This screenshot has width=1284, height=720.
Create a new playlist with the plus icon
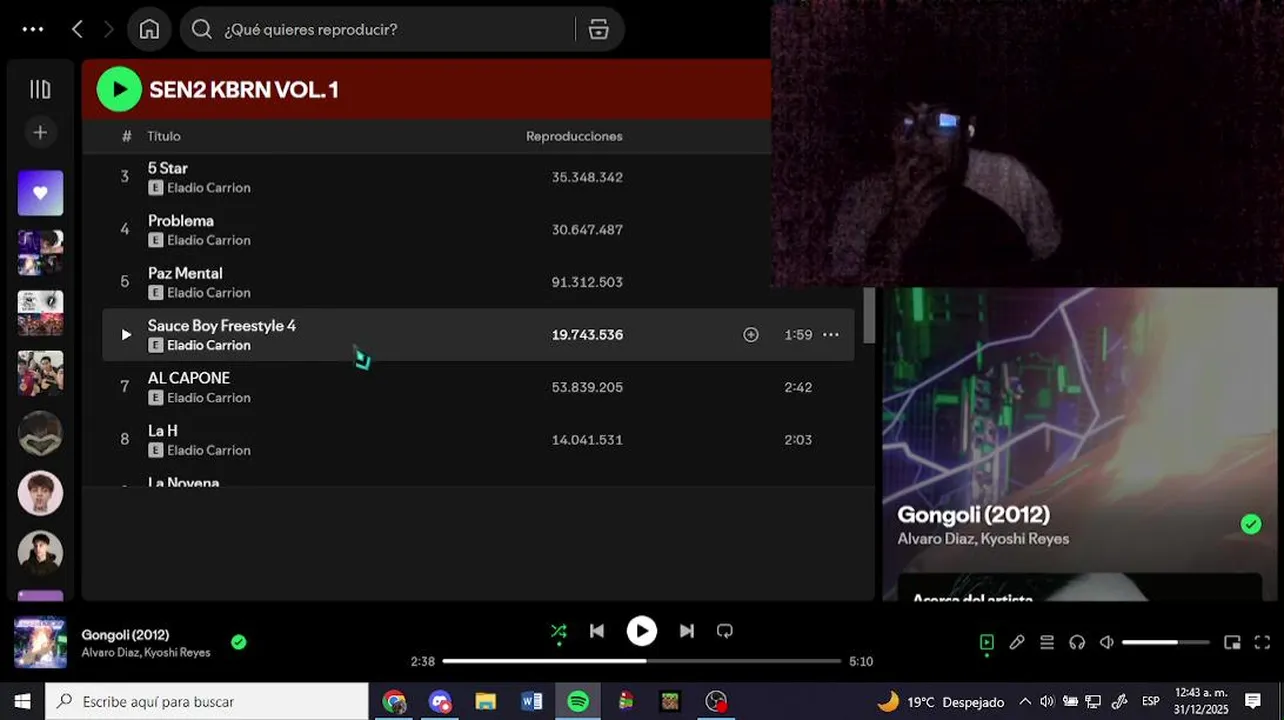tap(40, 132)
